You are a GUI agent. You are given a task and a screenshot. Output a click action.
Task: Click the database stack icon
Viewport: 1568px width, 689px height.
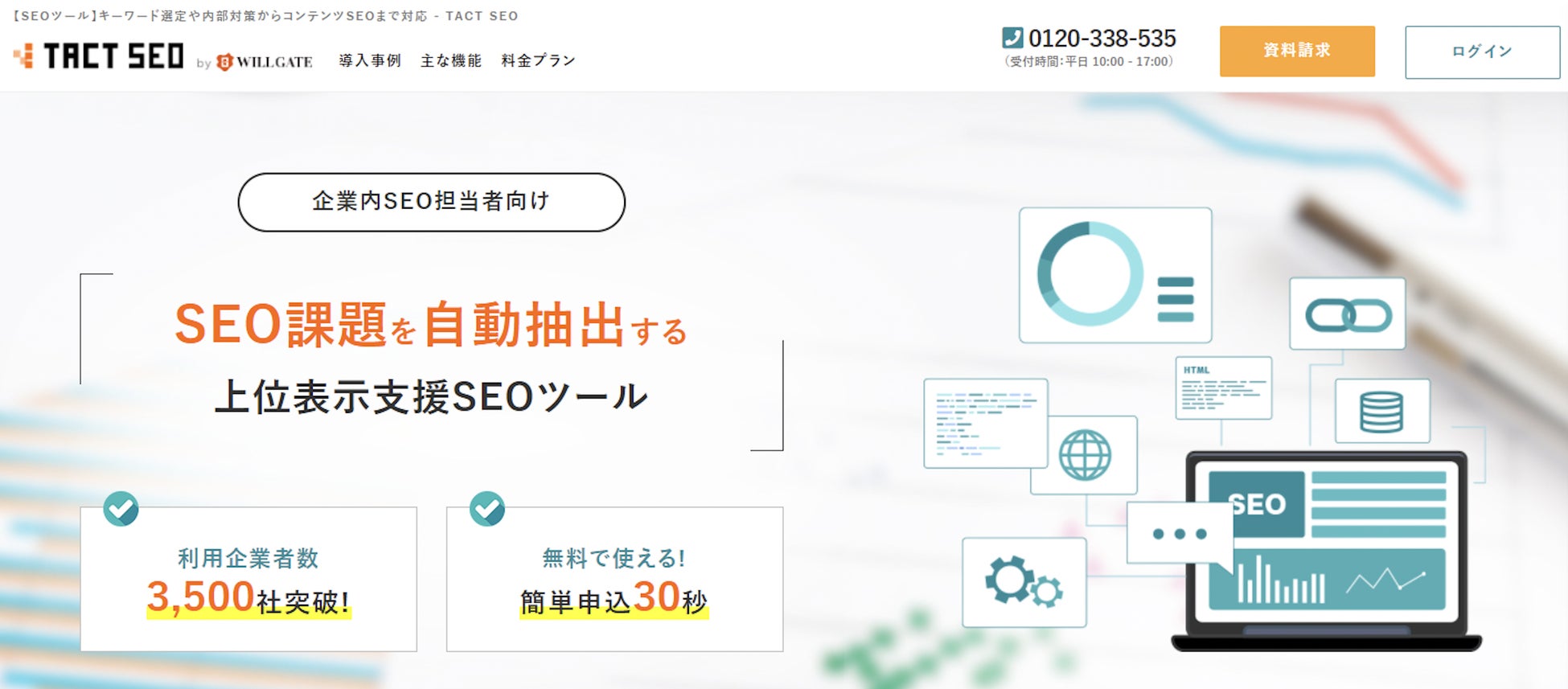[x=1381, y=412]
